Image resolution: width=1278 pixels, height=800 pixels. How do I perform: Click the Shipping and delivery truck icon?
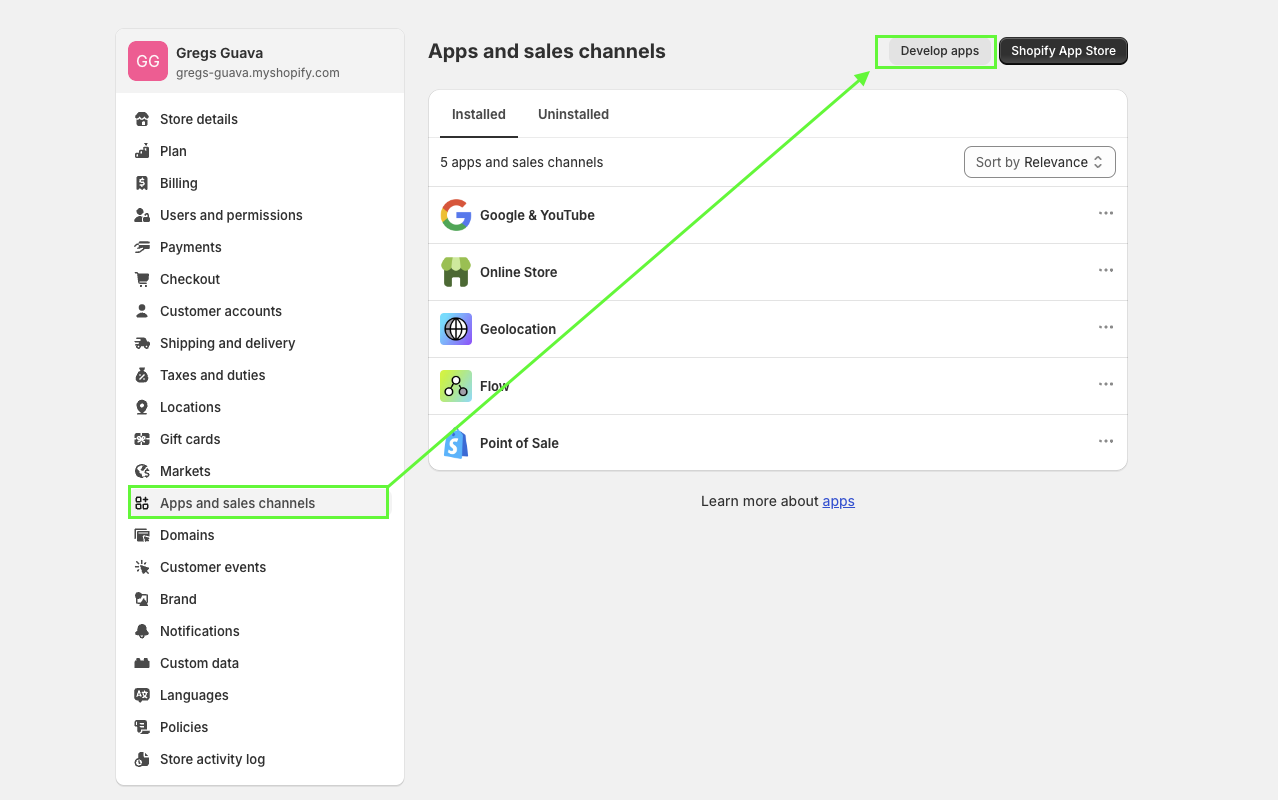142,343
